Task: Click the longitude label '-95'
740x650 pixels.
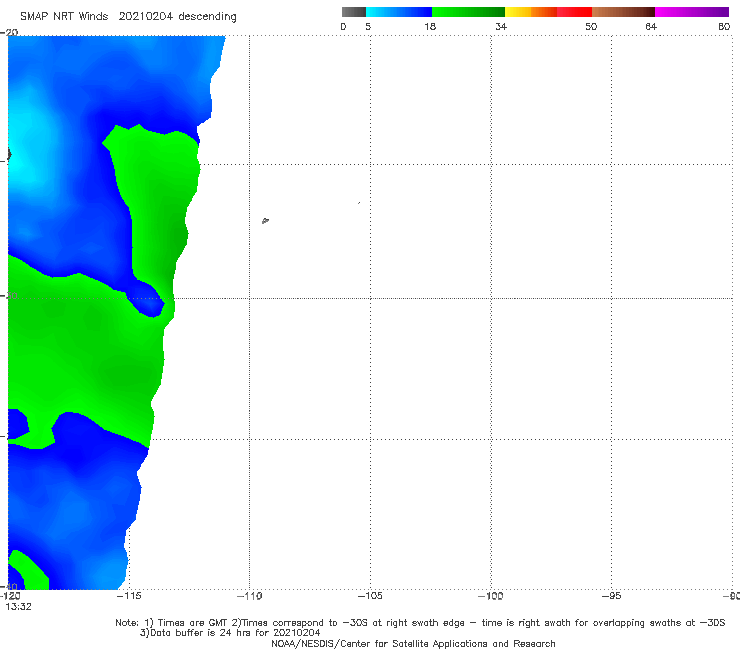Action: click(x=611, y=596)
